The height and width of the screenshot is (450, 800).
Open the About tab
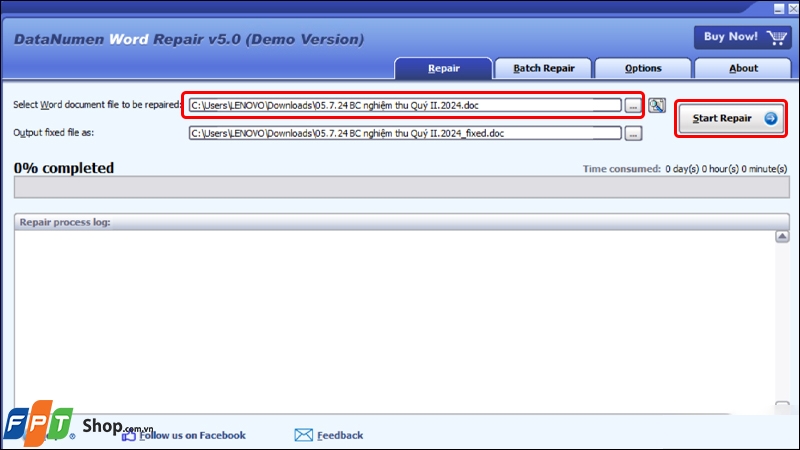743,68
